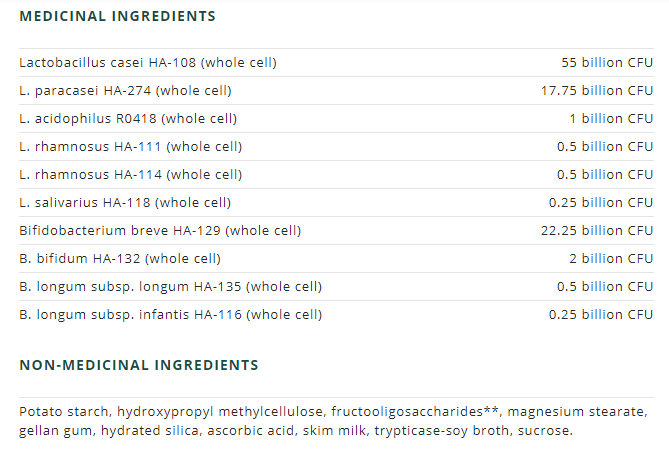This screenshot has height=453, width=669.
Task: Choose the L. salivarius HA-118 entry
Action: 125,203
